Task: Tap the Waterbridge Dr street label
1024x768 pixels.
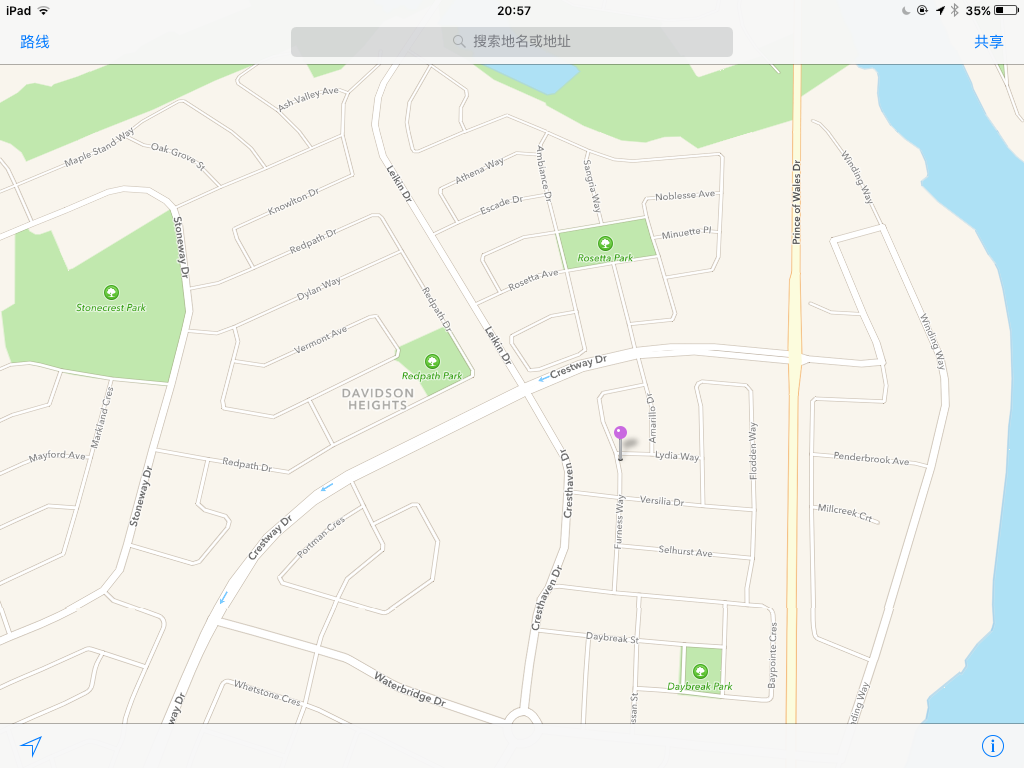Action: [x=409, y=690]
